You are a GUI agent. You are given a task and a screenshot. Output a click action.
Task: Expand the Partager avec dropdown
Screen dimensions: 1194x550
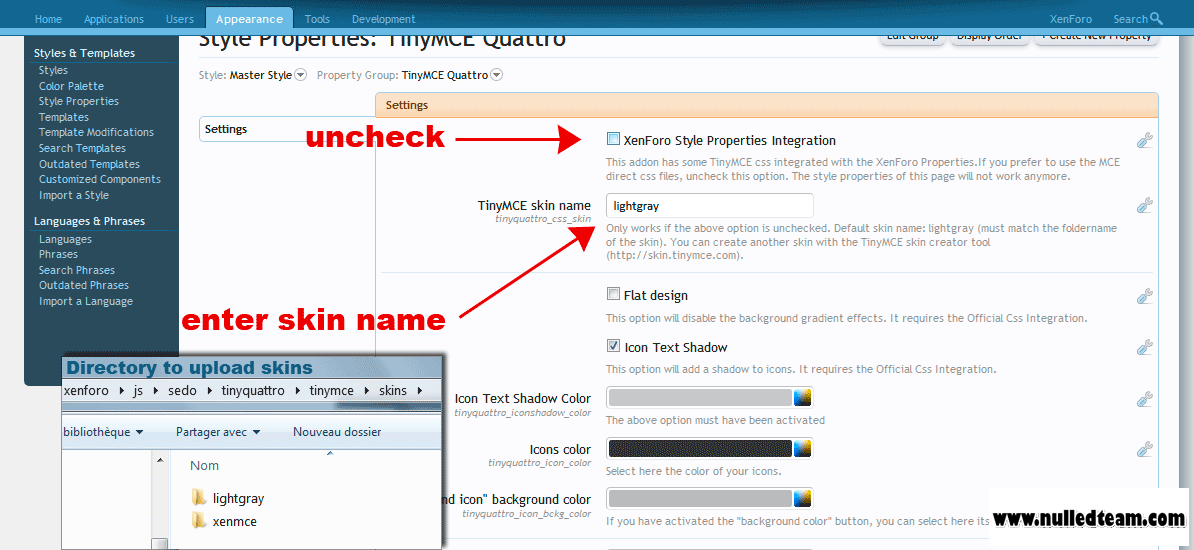coord(256,433)
